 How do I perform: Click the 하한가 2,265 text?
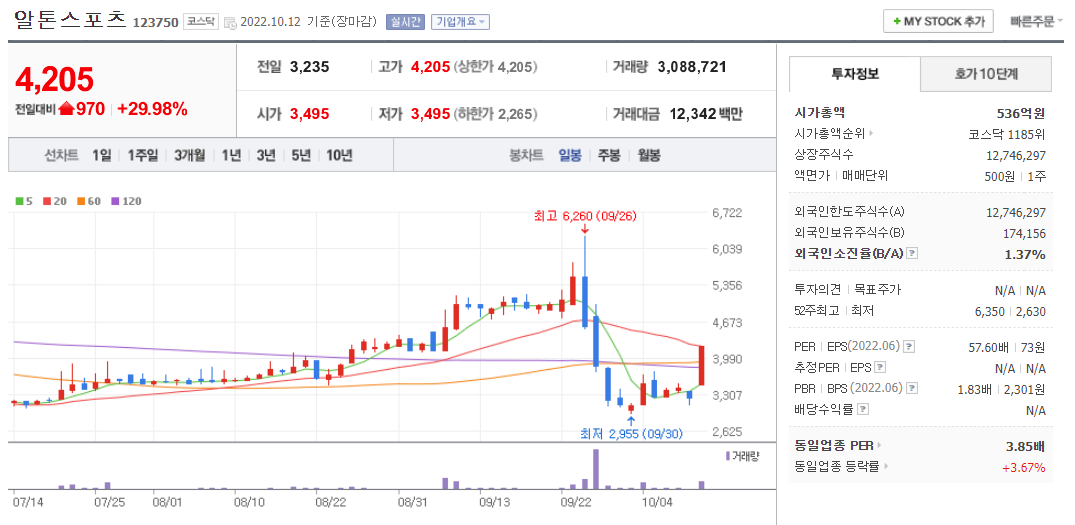(x=496, y=114)
